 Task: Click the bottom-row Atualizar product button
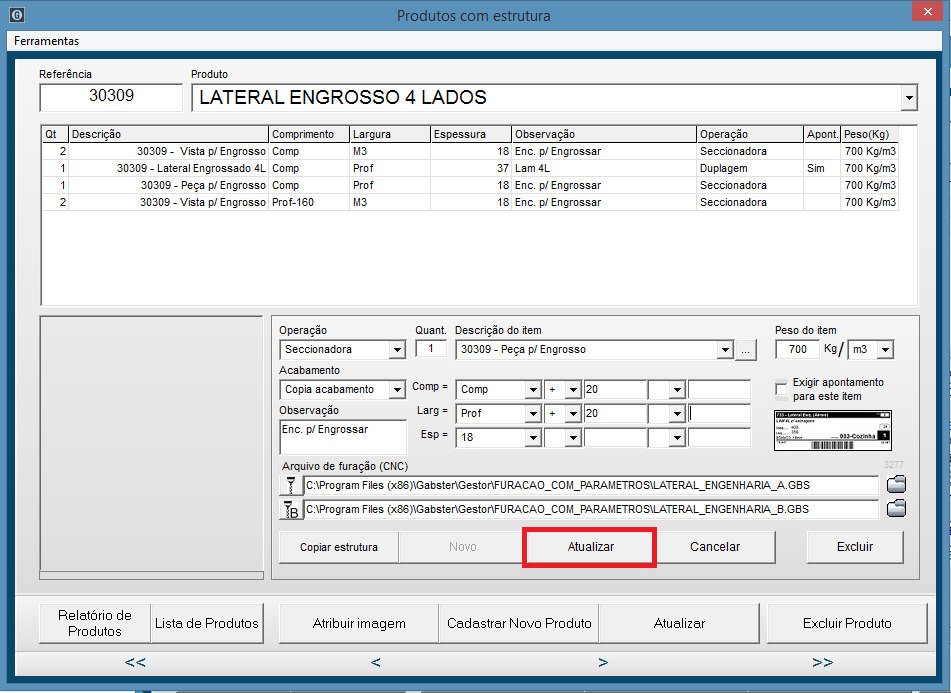pos(679,623)
